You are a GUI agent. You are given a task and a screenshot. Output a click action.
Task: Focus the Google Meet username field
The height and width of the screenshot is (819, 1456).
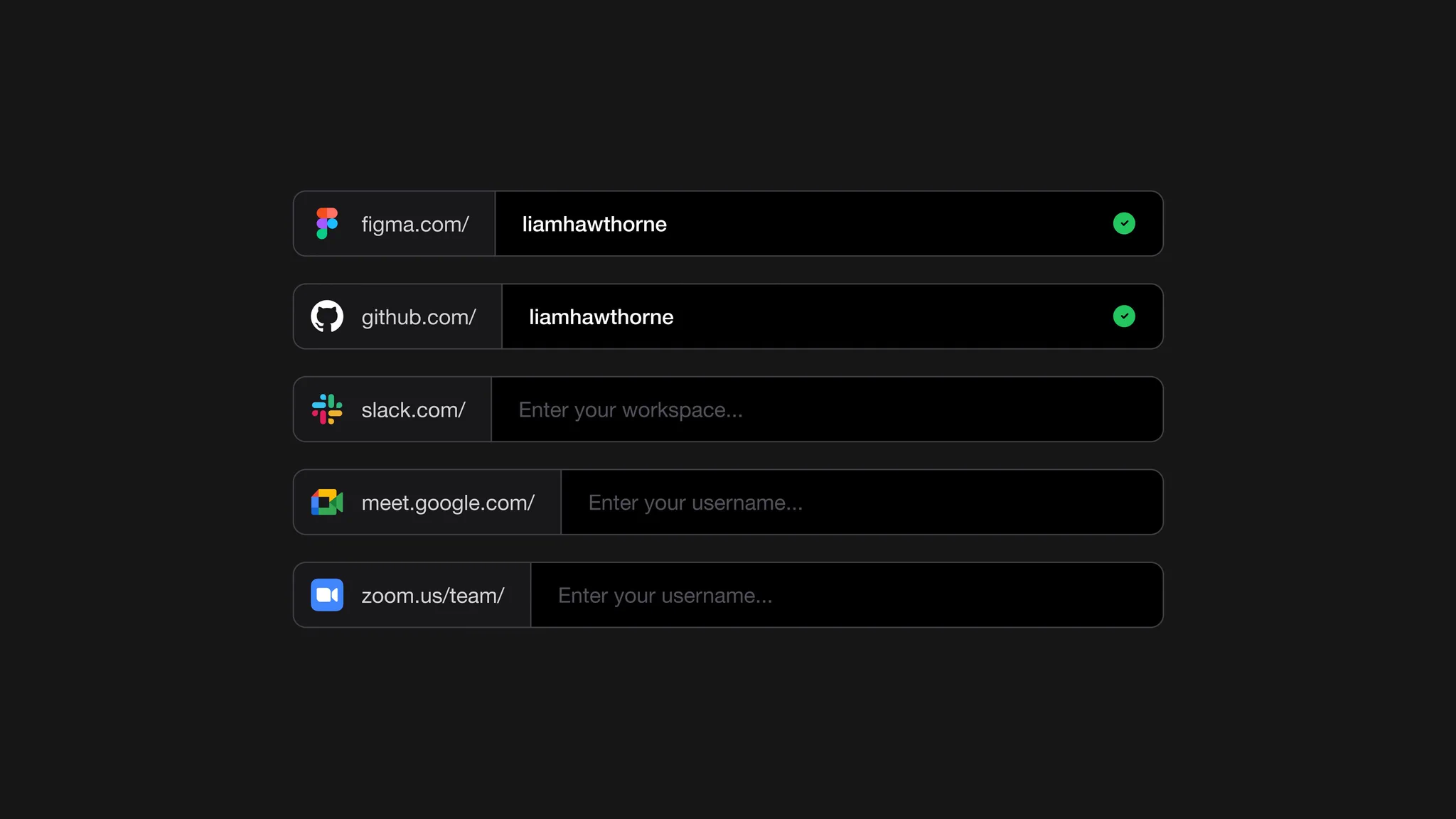(x=862, y=502)
